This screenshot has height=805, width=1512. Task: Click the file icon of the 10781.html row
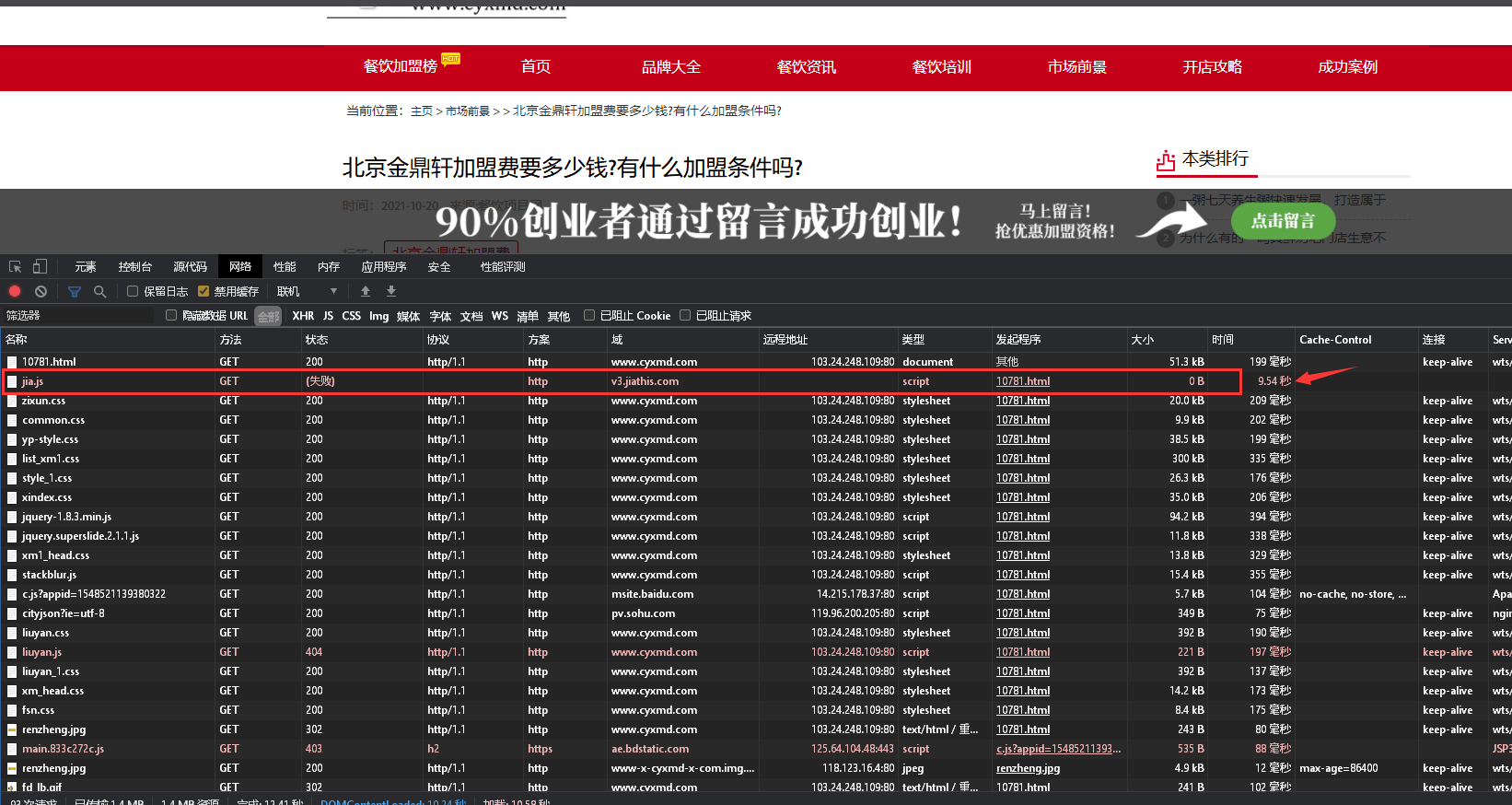(x=12, y=362)
